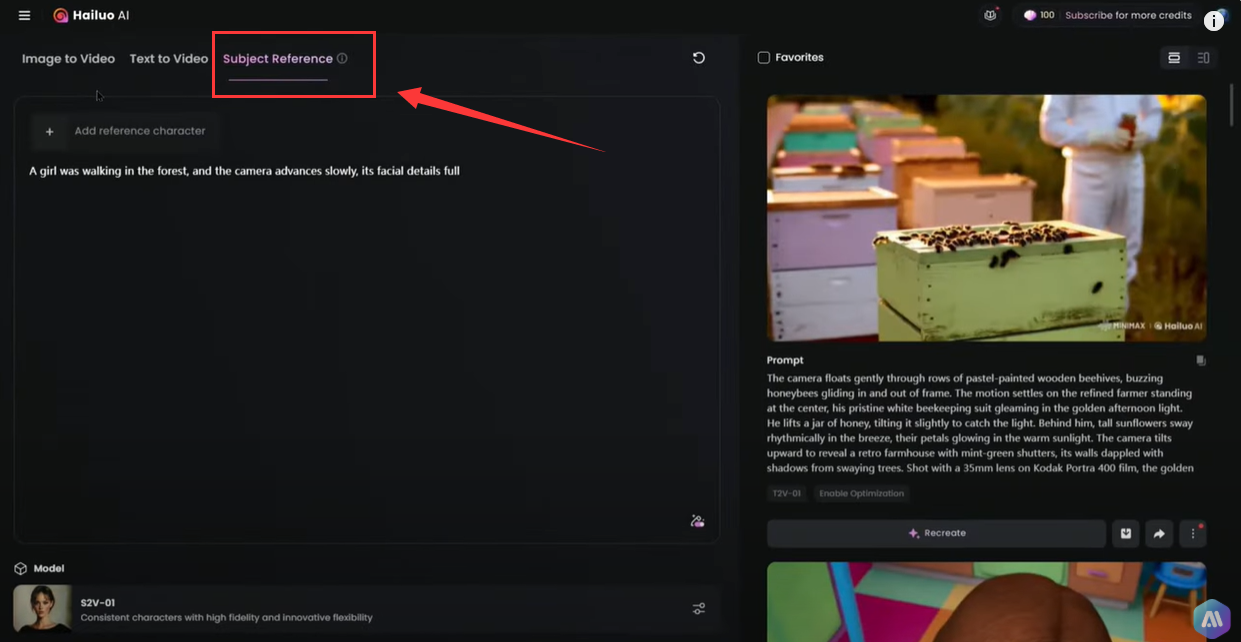Click 'Consistent characters with high fidelity' description

[x=226, y=617]
